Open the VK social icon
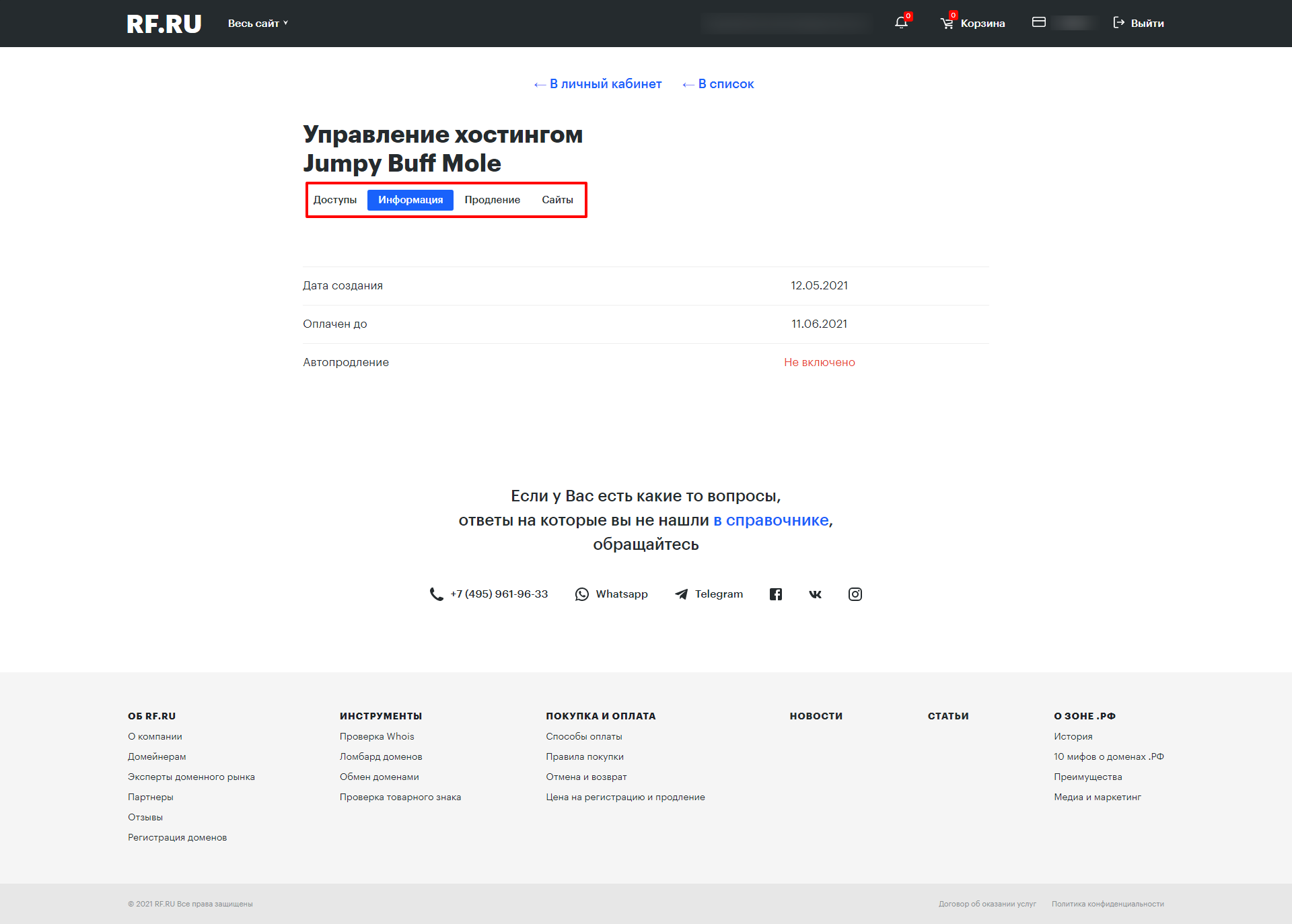Screen dimensions: 1292x924 (x=815, y=594)
